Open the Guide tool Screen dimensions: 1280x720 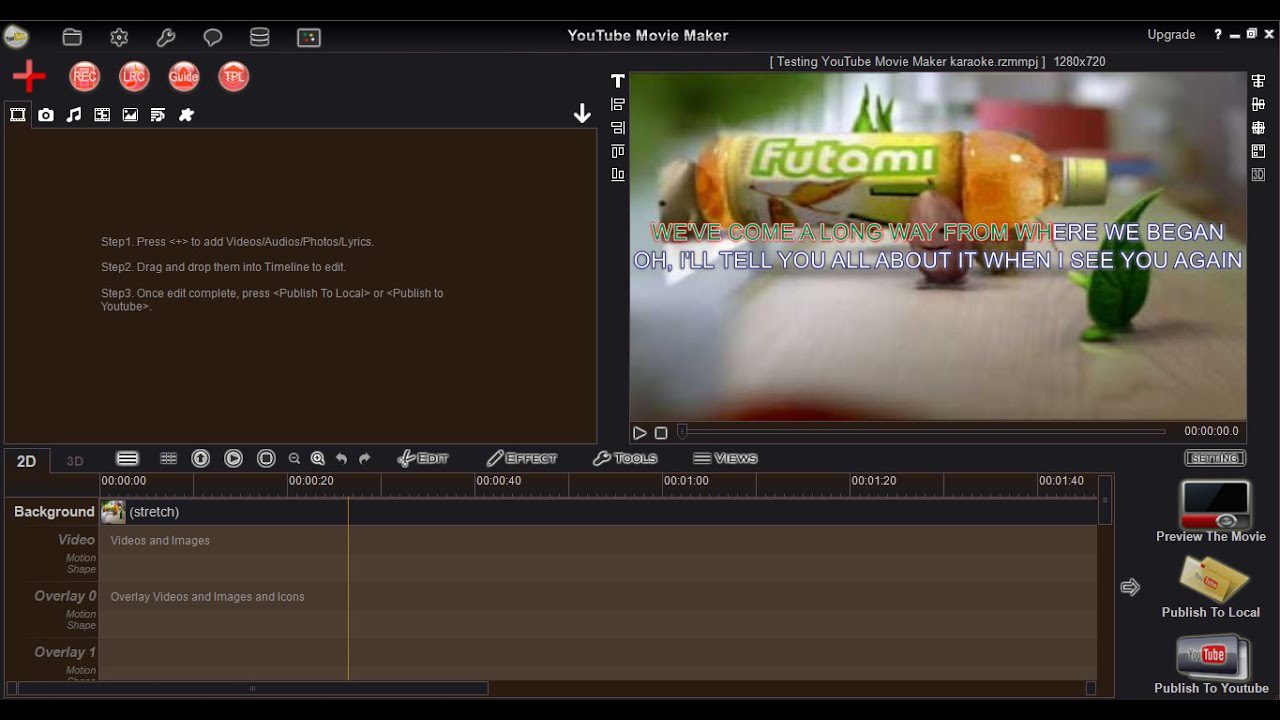183,76
